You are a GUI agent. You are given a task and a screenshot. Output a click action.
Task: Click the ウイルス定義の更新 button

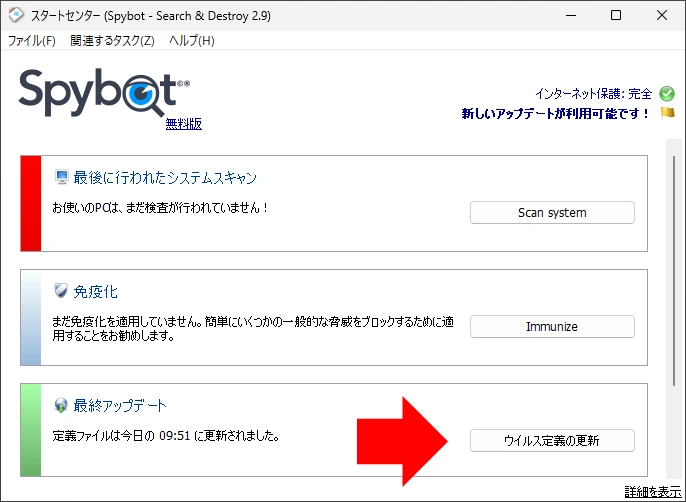point(552,440)
